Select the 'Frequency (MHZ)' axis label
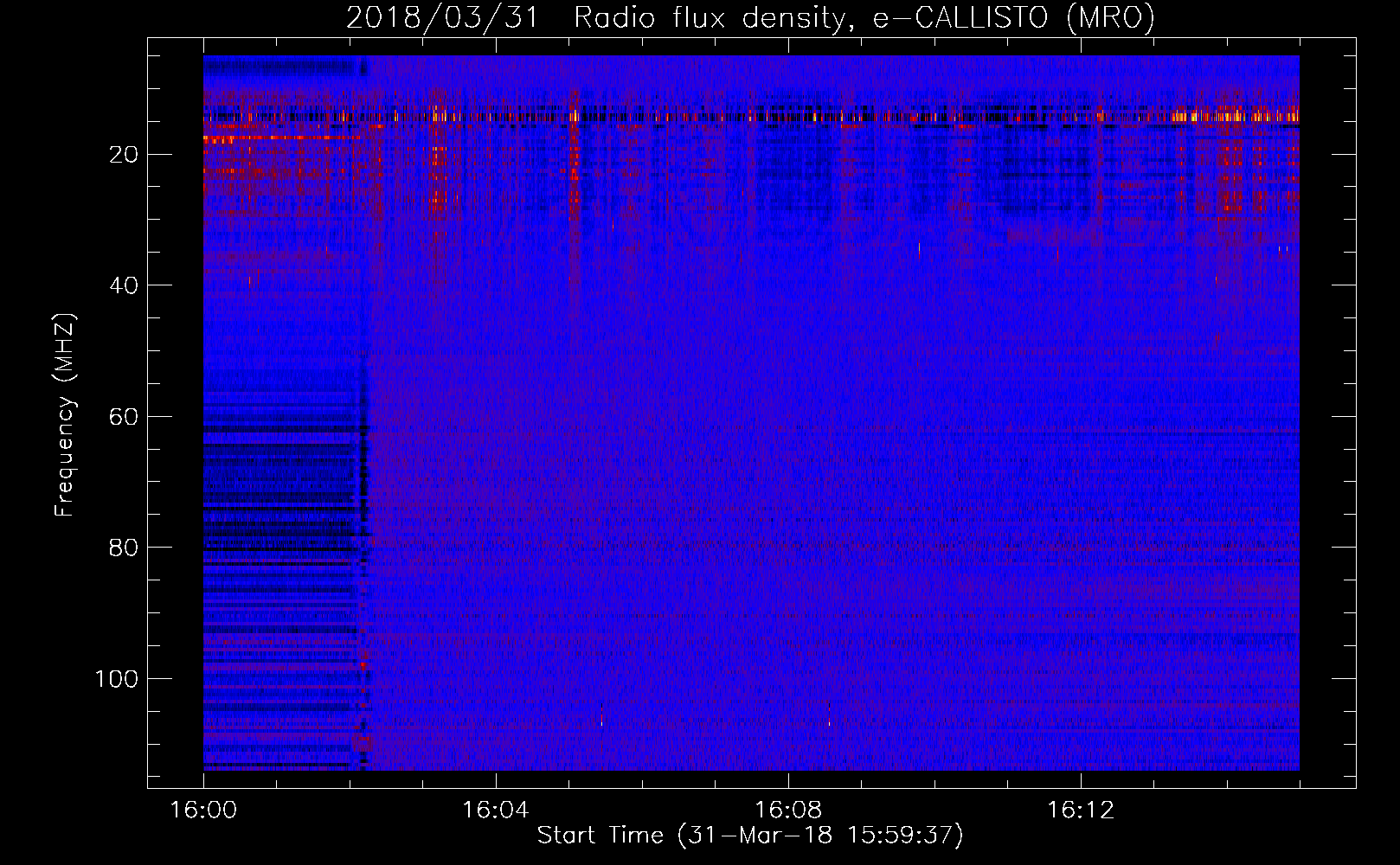This screenshot has height=865, width=1400. (65, 415)
